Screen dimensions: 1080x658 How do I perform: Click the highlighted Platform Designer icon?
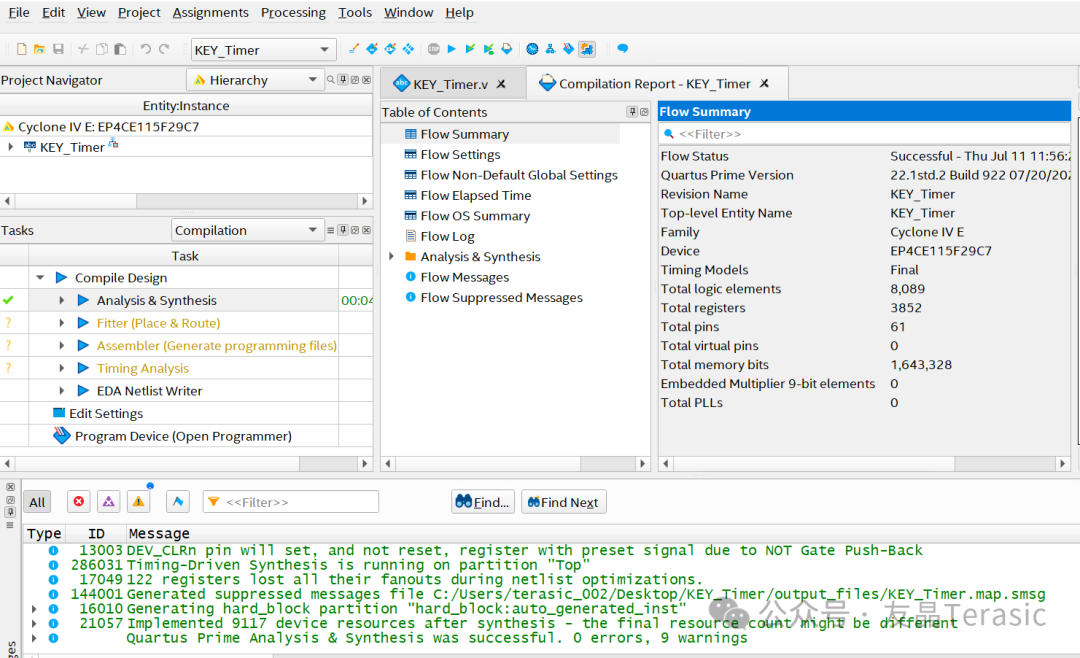coord(587,49)
